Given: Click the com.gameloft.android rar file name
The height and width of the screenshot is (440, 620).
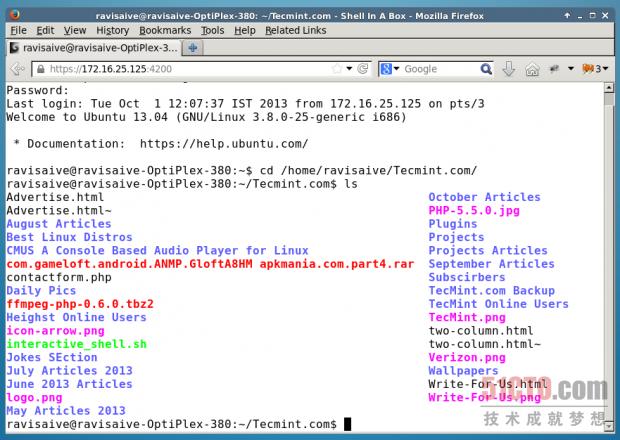Looking at the screenshot, I should [210, 264].
